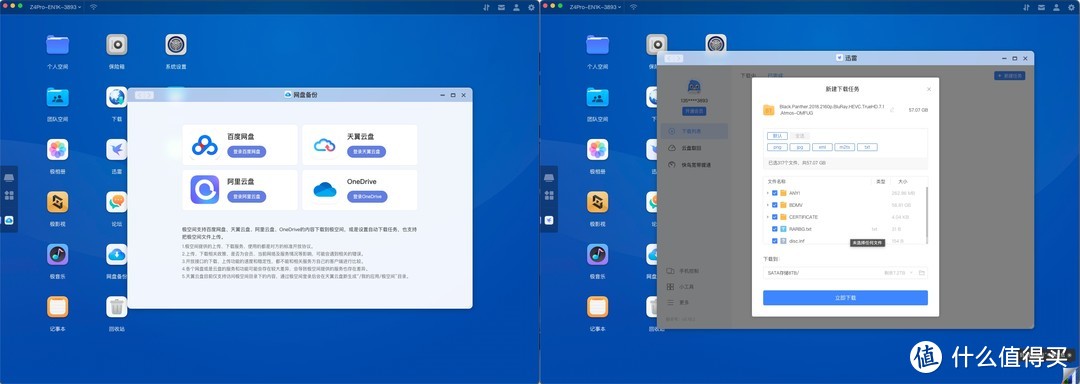Click 登录OneDrive login button
1080x384 pixels.
pyautogui.click(x=366, y=197)
